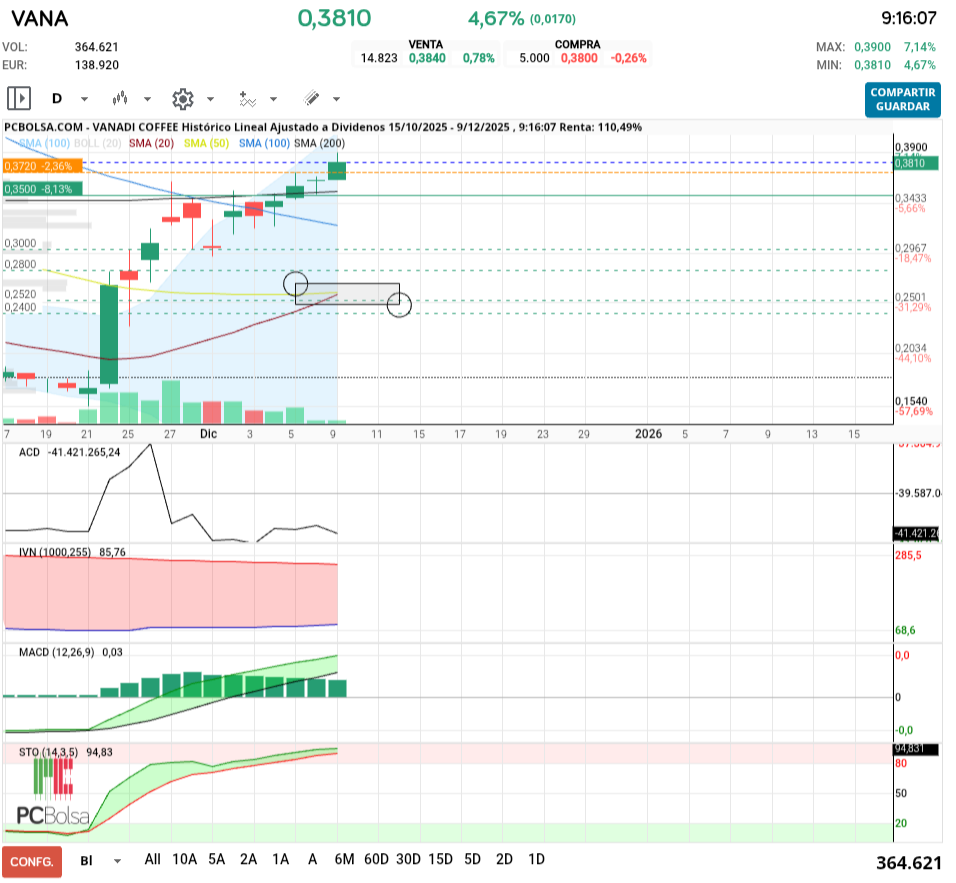Click the COMPARTIR GUARDAR button

point(903,99)
